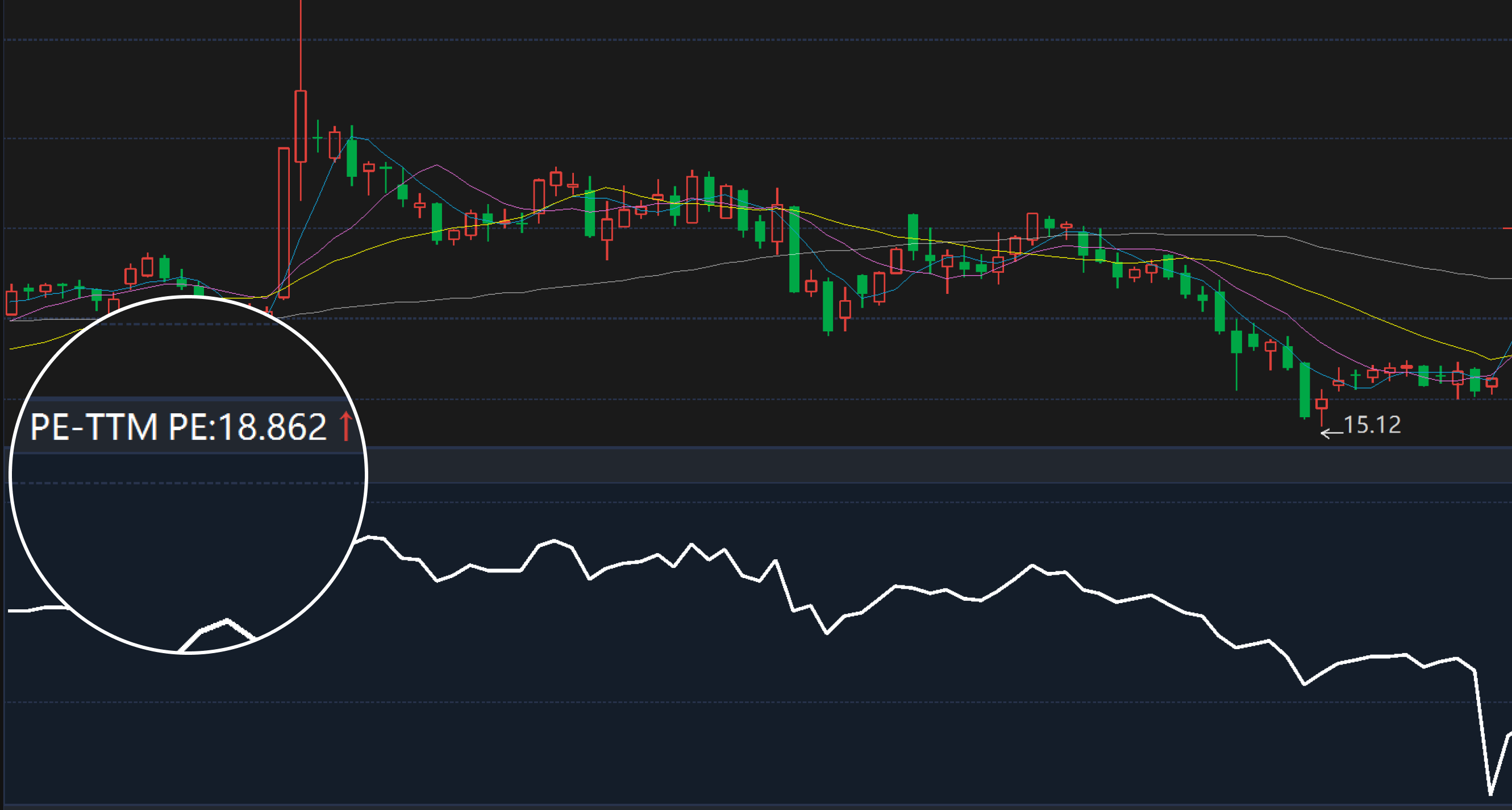Select the large hollow red candle before the spike

coord(284,223)
